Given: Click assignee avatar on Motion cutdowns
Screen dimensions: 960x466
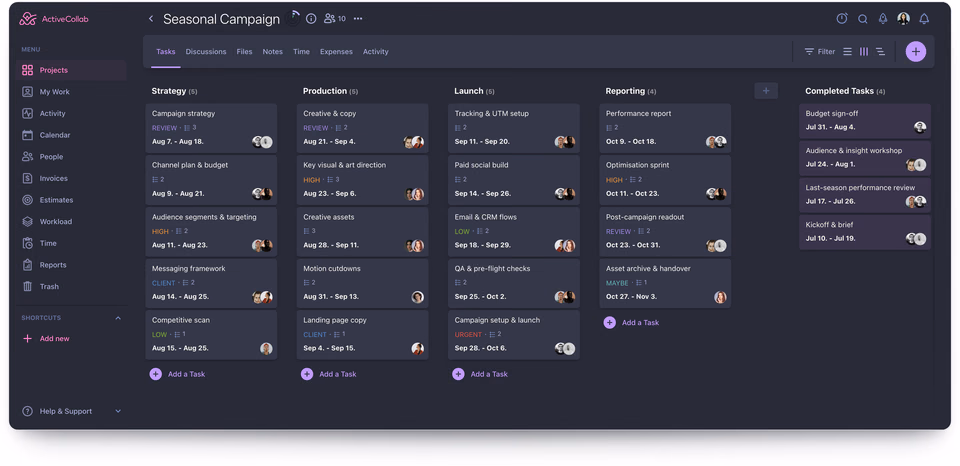Looking at the screenshot, I should pos(418,297).
